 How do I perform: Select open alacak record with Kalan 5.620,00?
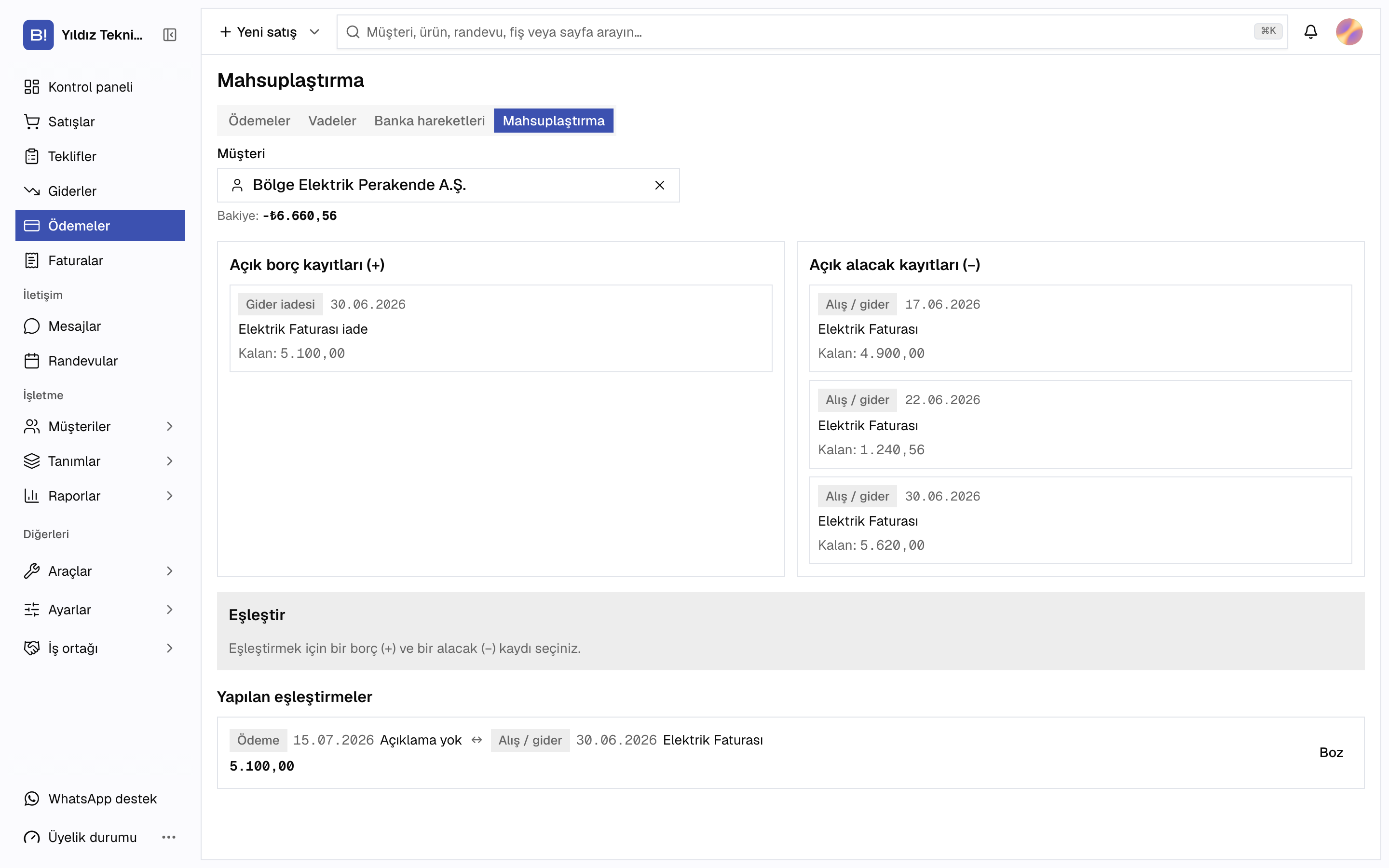point(1080,520)
